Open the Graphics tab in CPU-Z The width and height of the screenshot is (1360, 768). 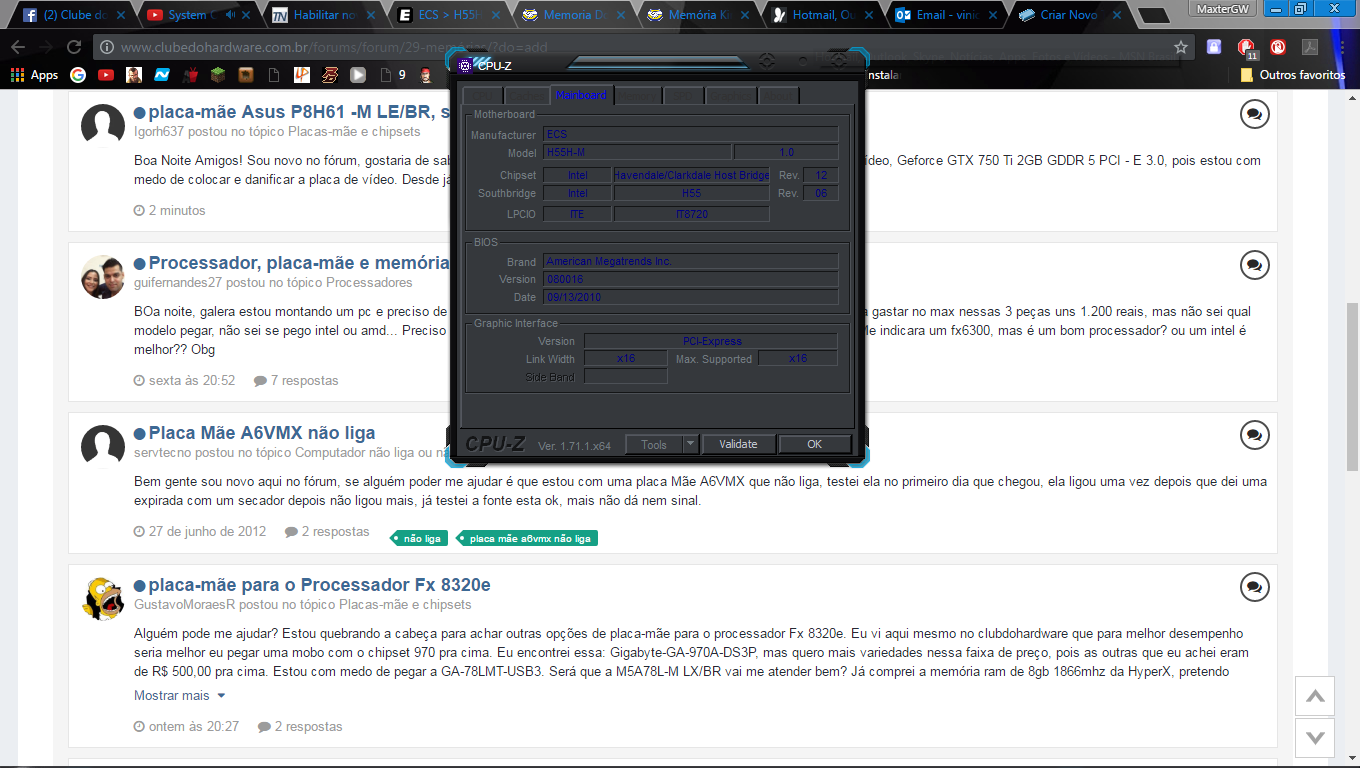(x=731, y=96)
